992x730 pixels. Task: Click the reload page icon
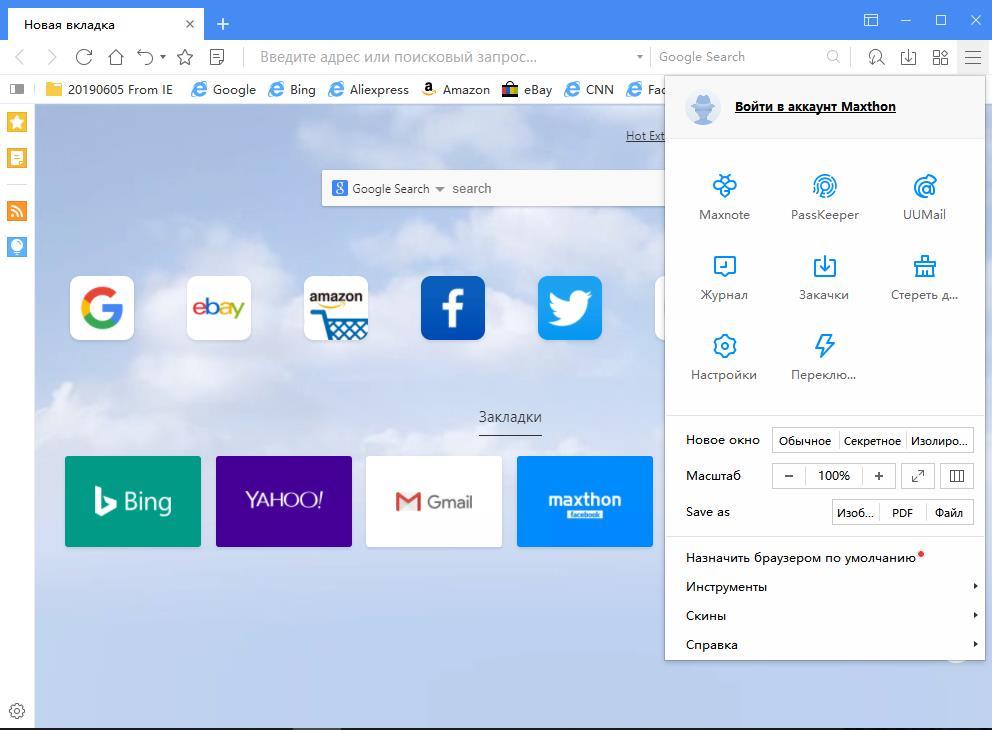(x=84, y=57)
